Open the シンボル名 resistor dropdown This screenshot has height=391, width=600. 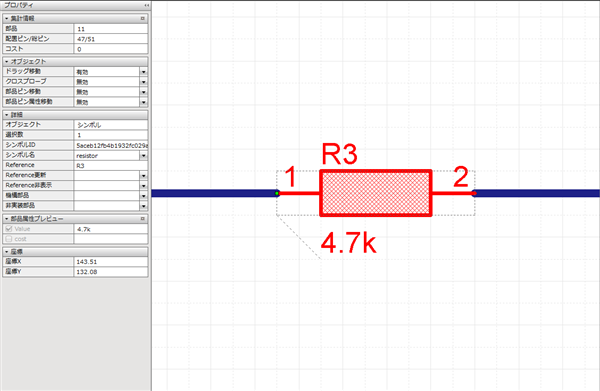pyautogui.click(x=143, y=156)
